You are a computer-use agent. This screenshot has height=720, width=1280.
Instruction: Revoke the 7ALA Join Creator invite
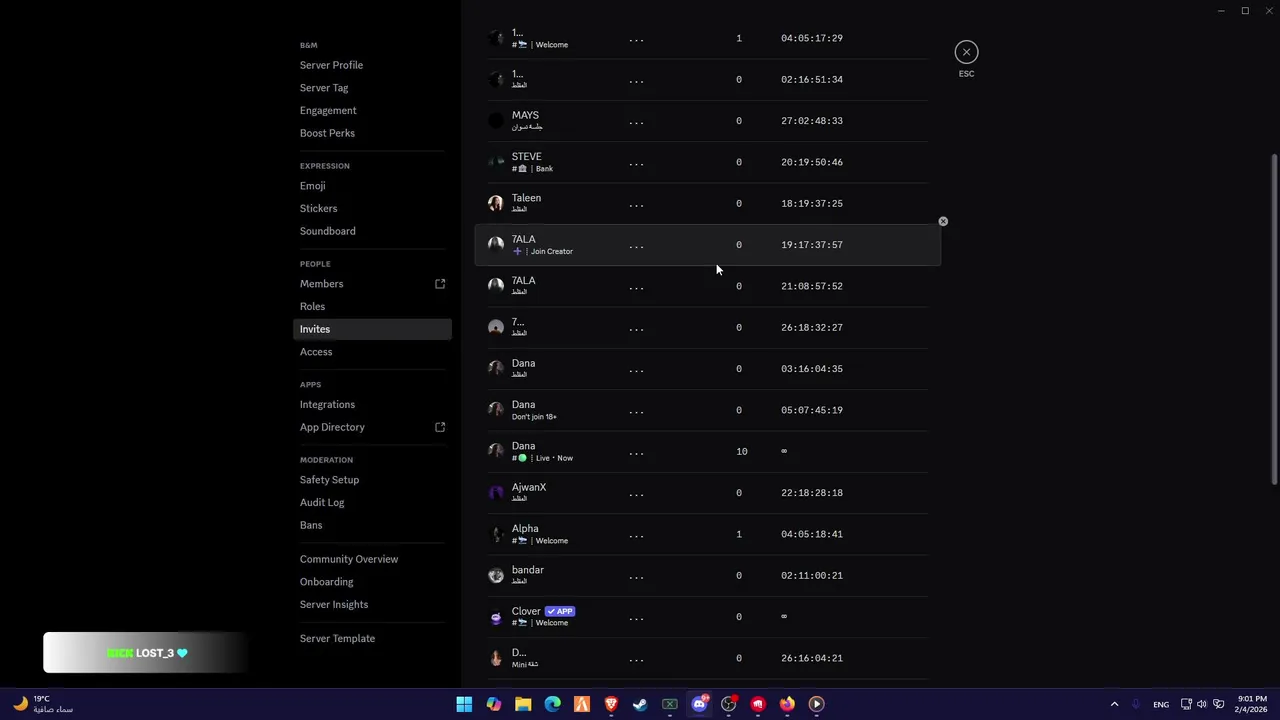(x=943, y=221)
